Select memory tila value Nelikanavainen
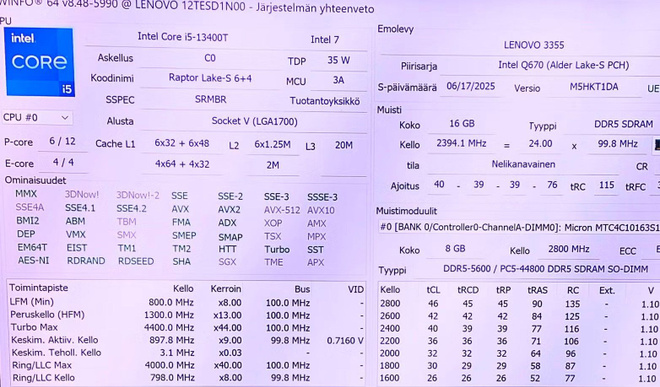660x387 pixels. tap(523, 165)
